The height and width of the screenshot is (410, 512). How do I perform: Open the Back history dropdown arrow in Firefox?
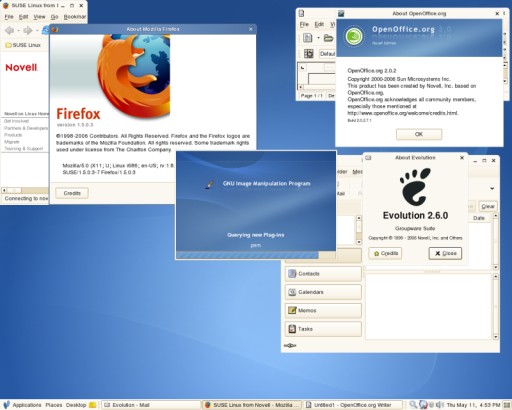click(18, 31)
